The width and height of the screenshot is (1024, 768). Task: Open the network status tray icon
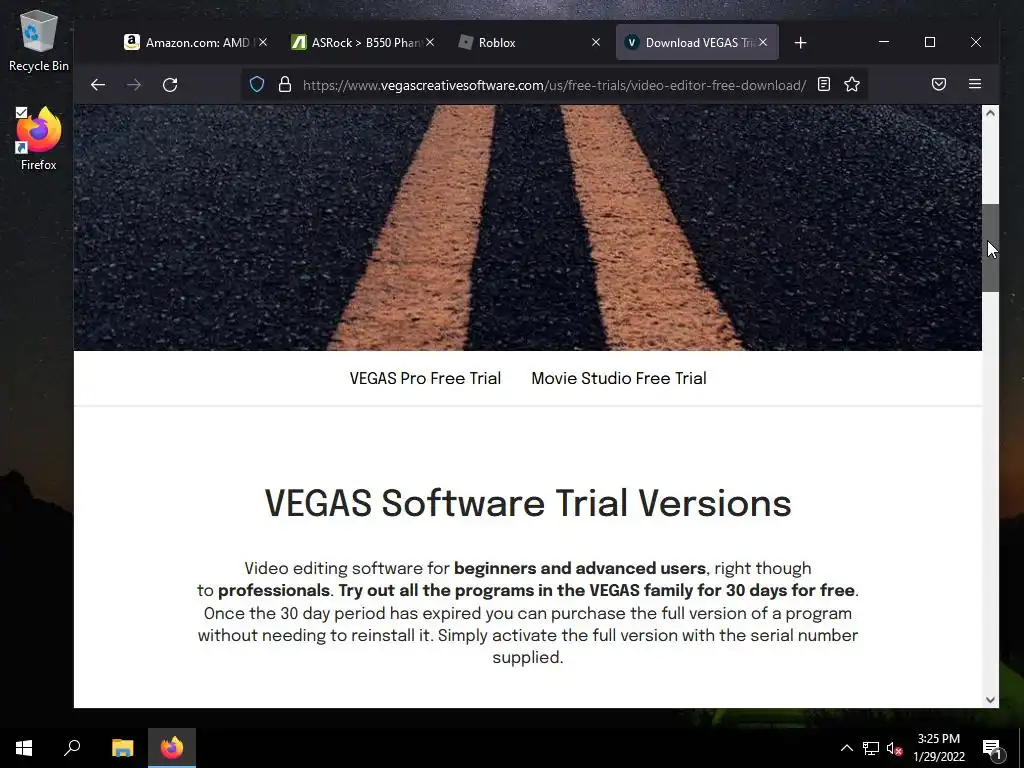click(871, 748)
